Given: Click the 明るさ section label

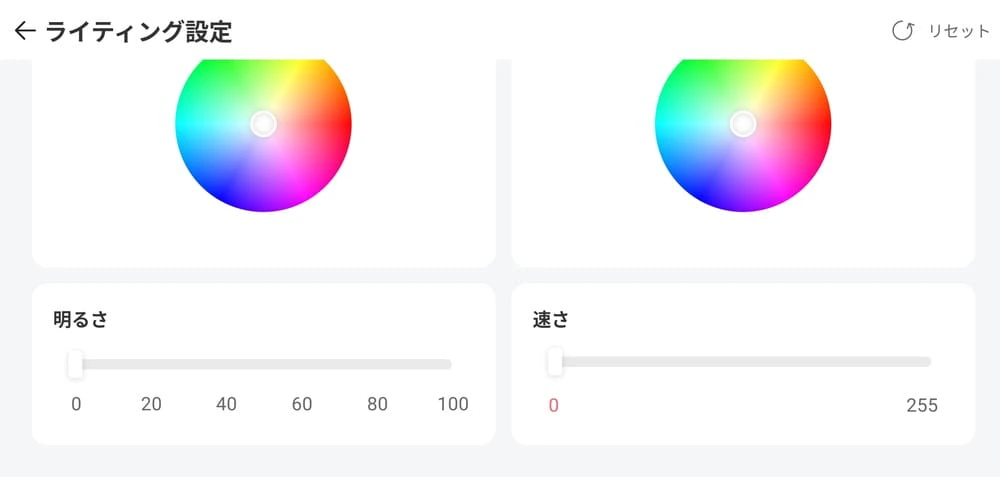Looking at the screenshot, I should click(80, 320).
